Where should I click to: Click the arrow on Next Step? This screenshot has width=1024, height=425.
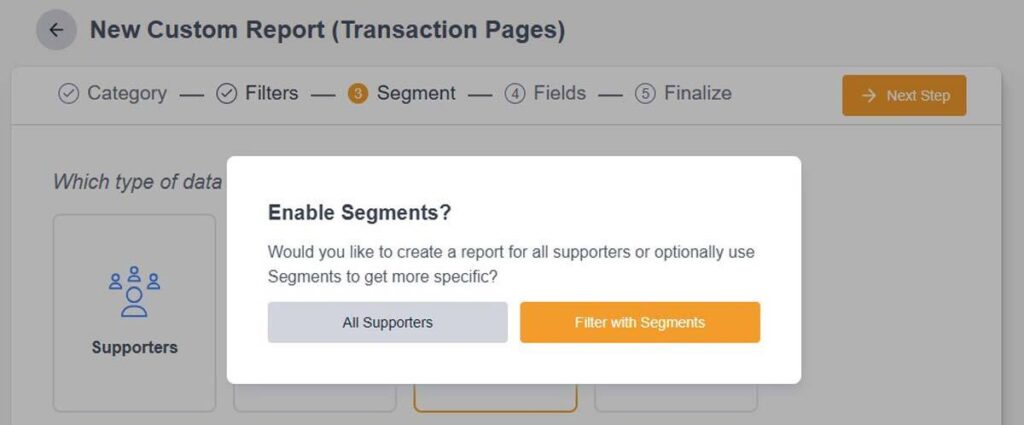pos(869,95)
